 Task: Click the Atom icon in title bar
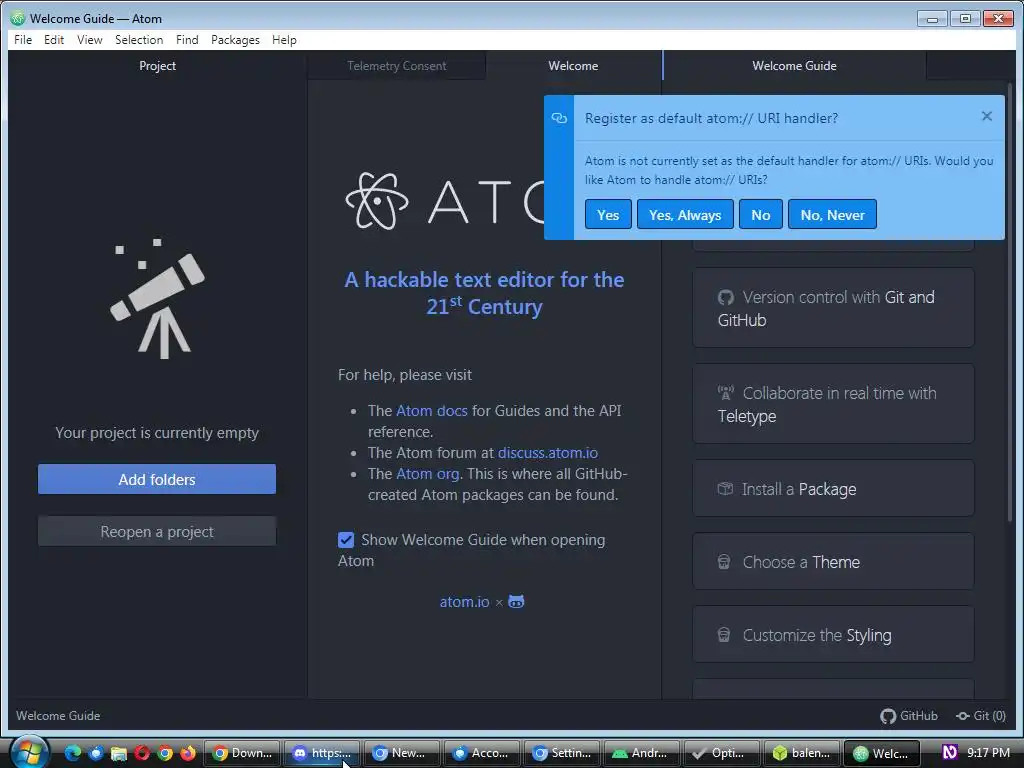pyautogui.click(x=18, y=18)
